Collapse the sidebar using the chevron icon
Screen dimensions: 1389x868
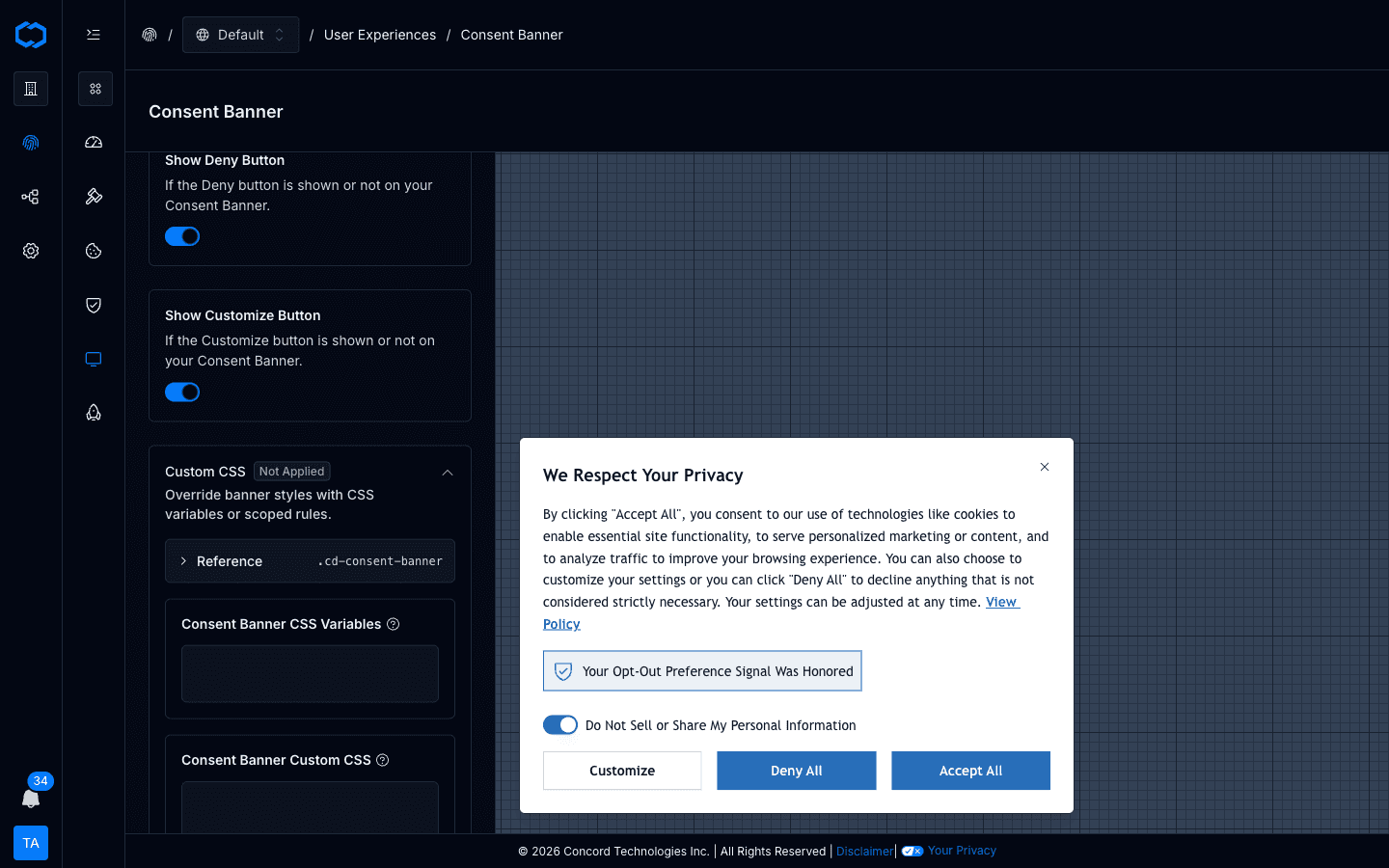pyautogui.click(x=93, y=34)
